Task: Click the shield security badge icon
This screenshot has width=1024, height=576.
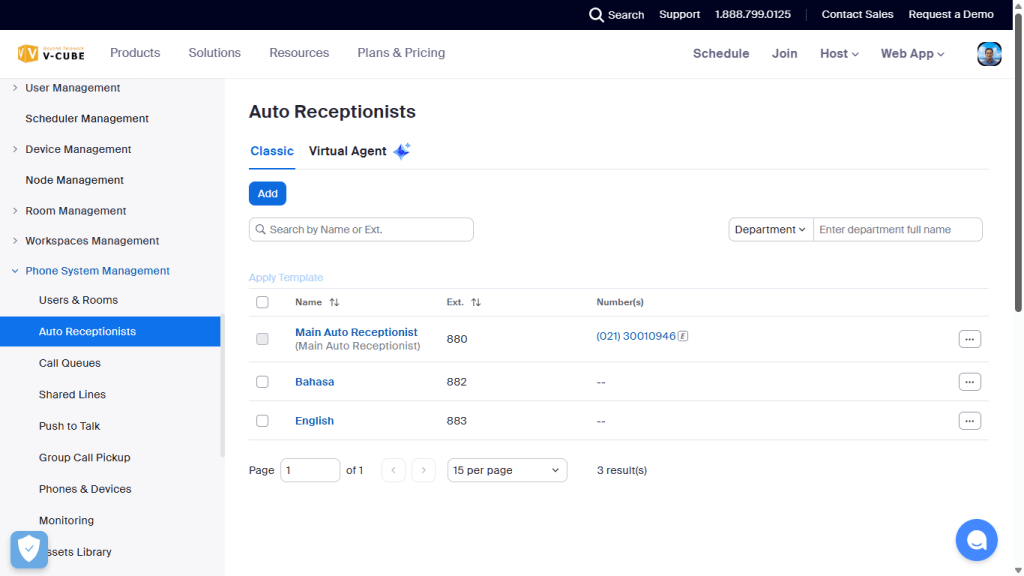Action: click(29, 549)
